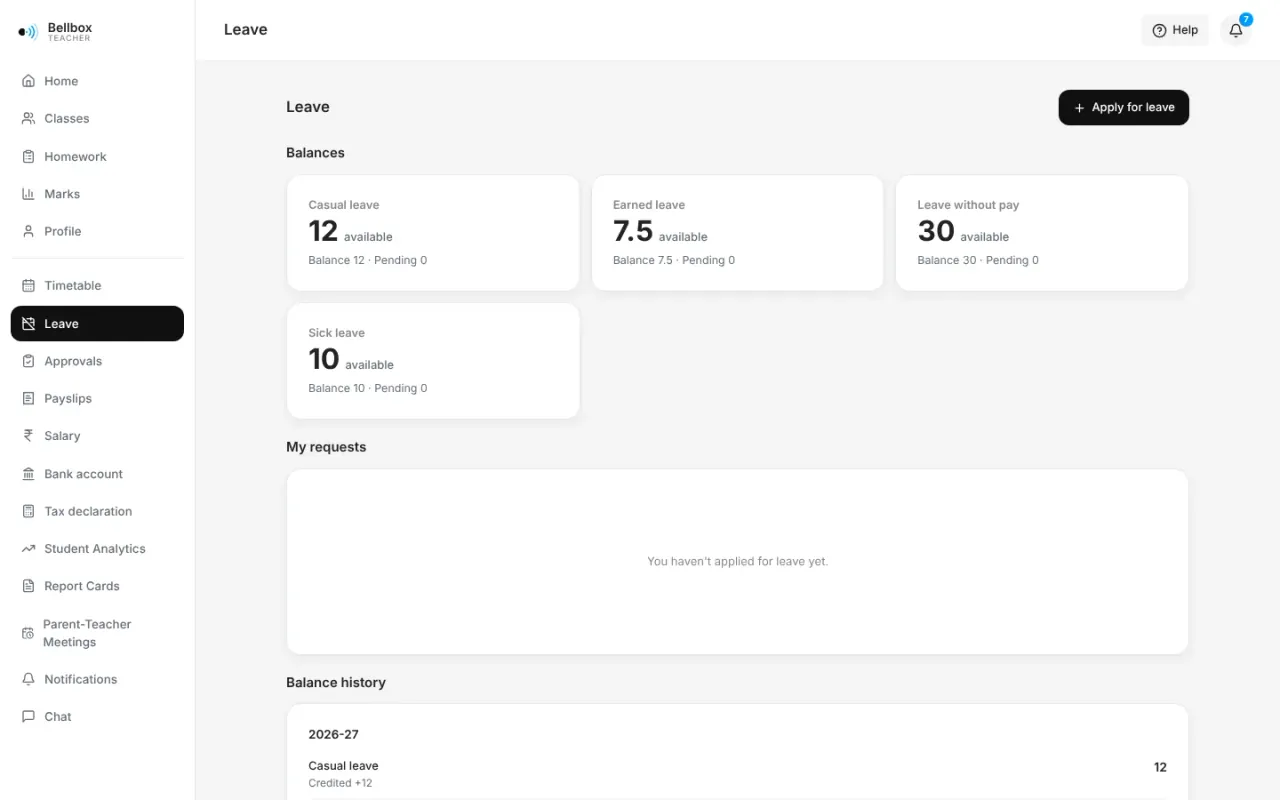Click the "Credited +12" history entry
Screen dimensions: 1280x800
pyautogui.click(x=340, y=783)
